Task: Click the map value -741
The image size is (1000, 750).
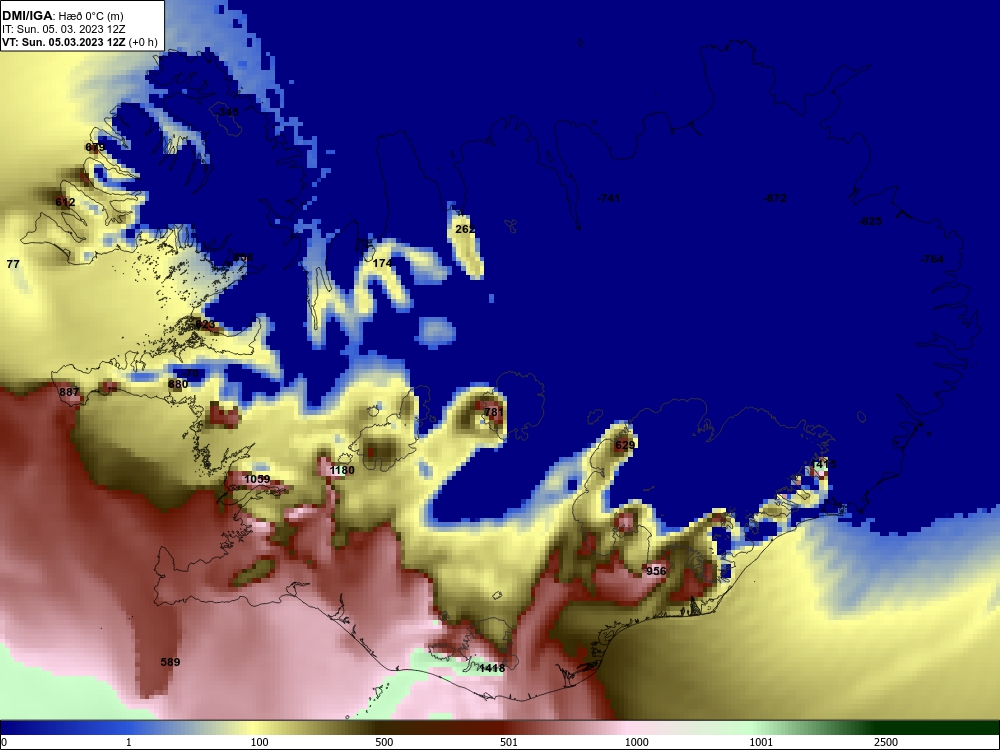Action: 609,198
